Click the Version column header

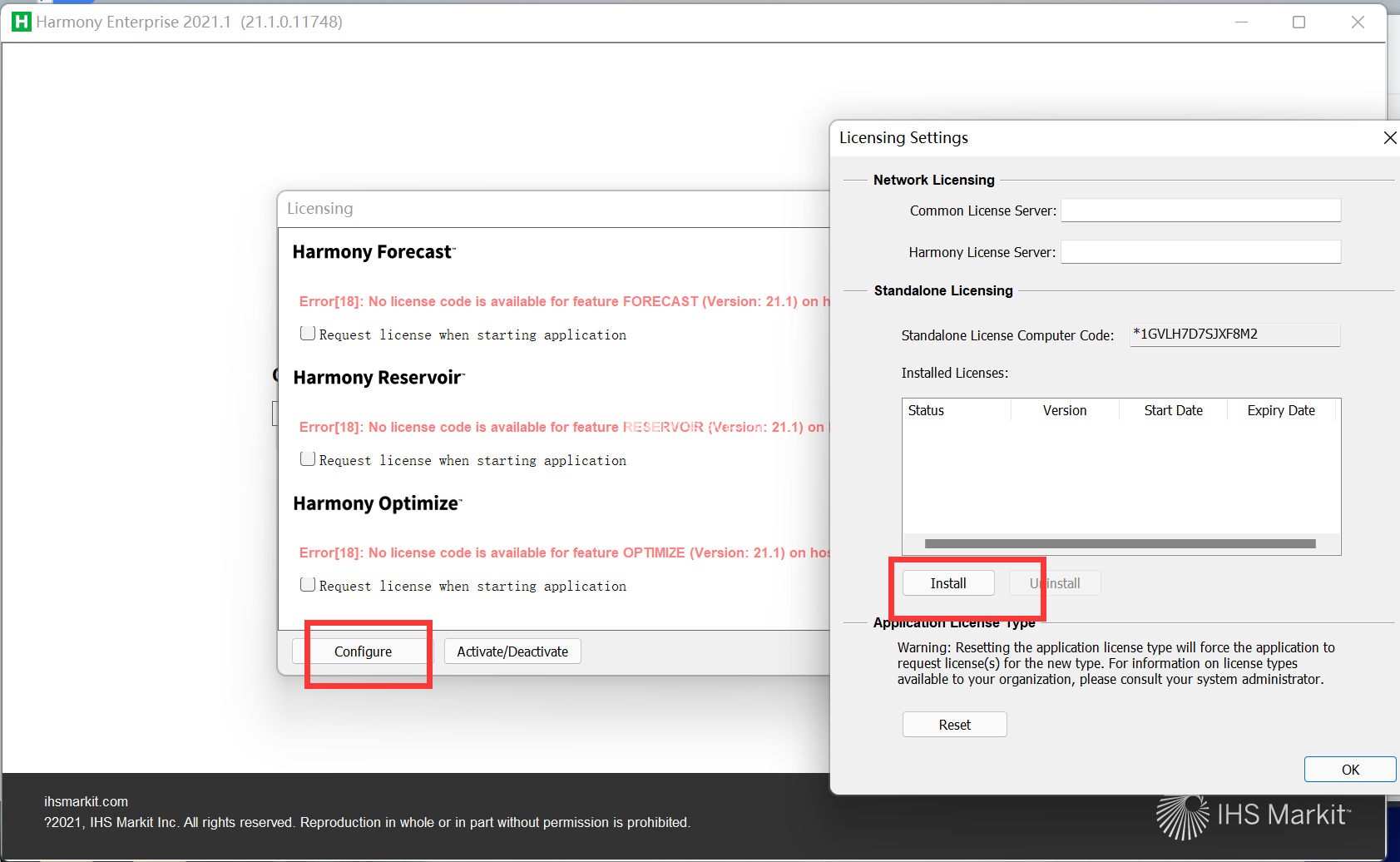pos(1065,410)
